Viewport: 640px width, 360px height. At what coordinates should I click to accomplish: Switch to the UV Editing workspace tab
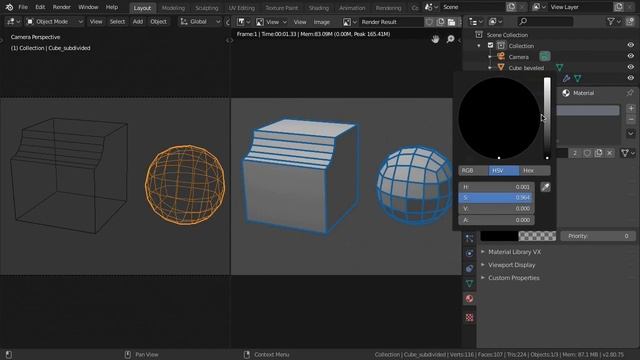(242, 8)
